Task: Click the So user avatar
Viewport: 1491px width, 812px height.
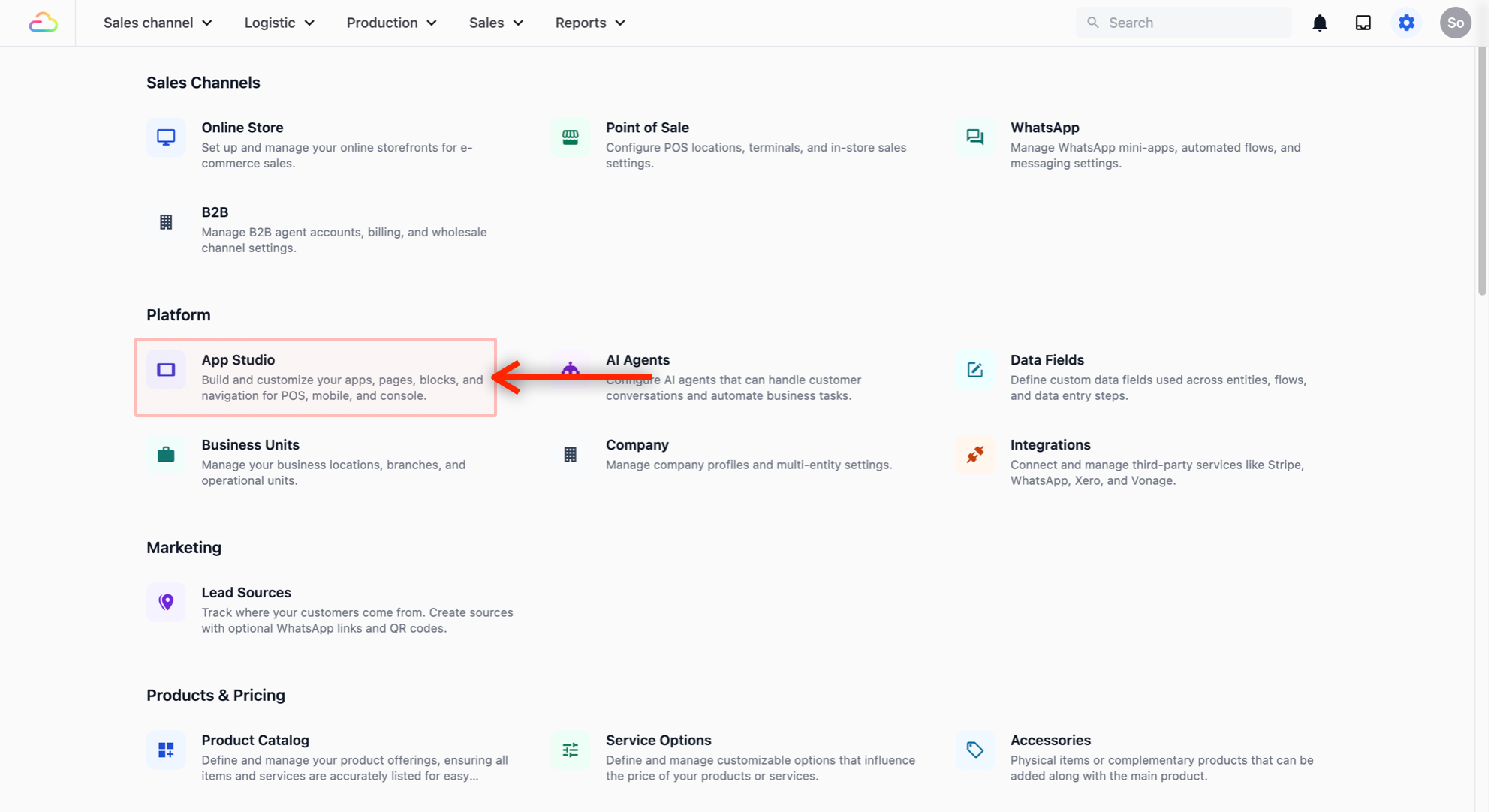Action: click(x=1454, y=23)
